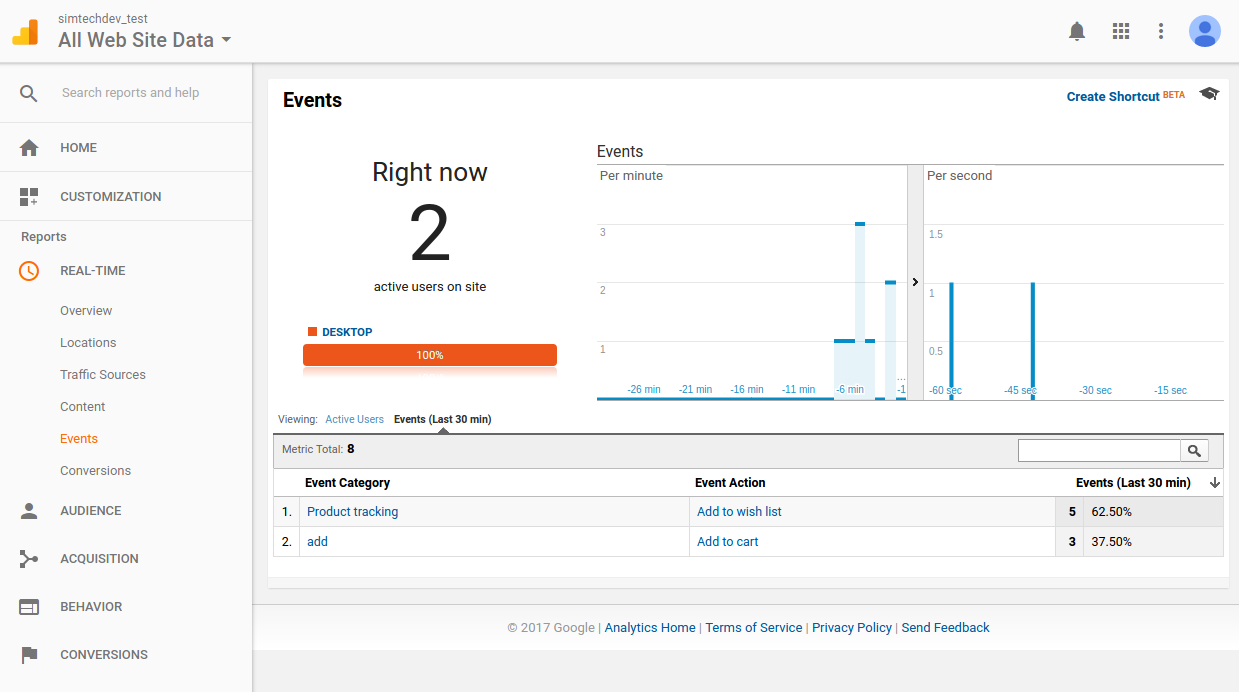Click the Event Action column header

(x=730, y=483)
